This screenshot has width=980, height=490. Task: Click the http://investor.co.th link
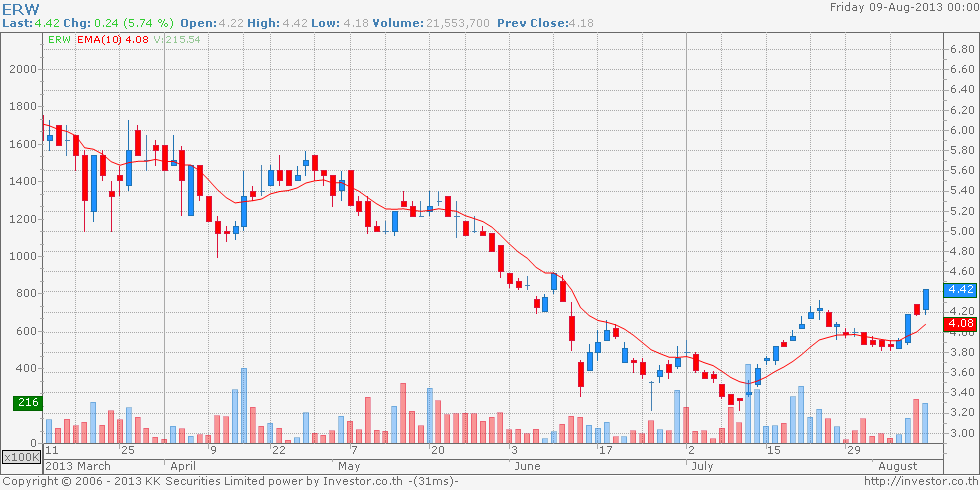(x=921, y=481)
